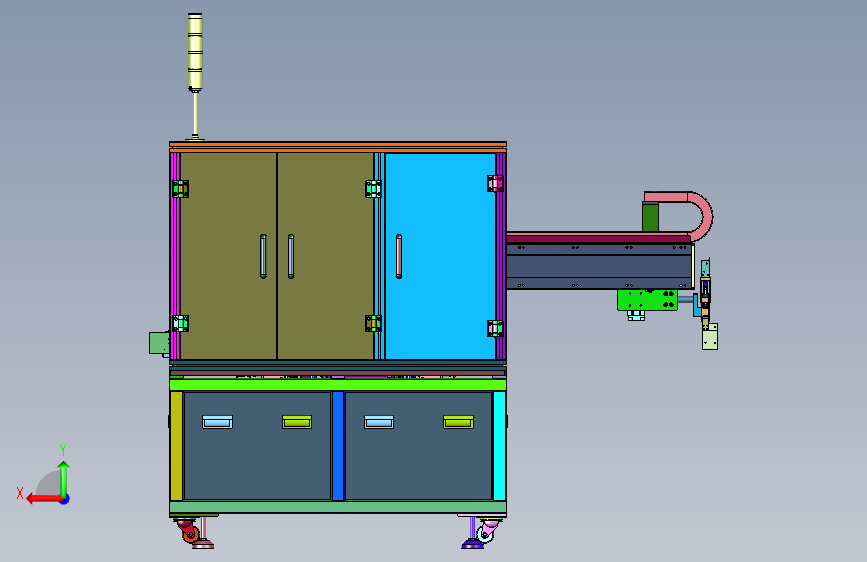Select the left olive cabinet door panel
Image resolution: width=867 pixels, height=562 pixels.
pos(228,256)
